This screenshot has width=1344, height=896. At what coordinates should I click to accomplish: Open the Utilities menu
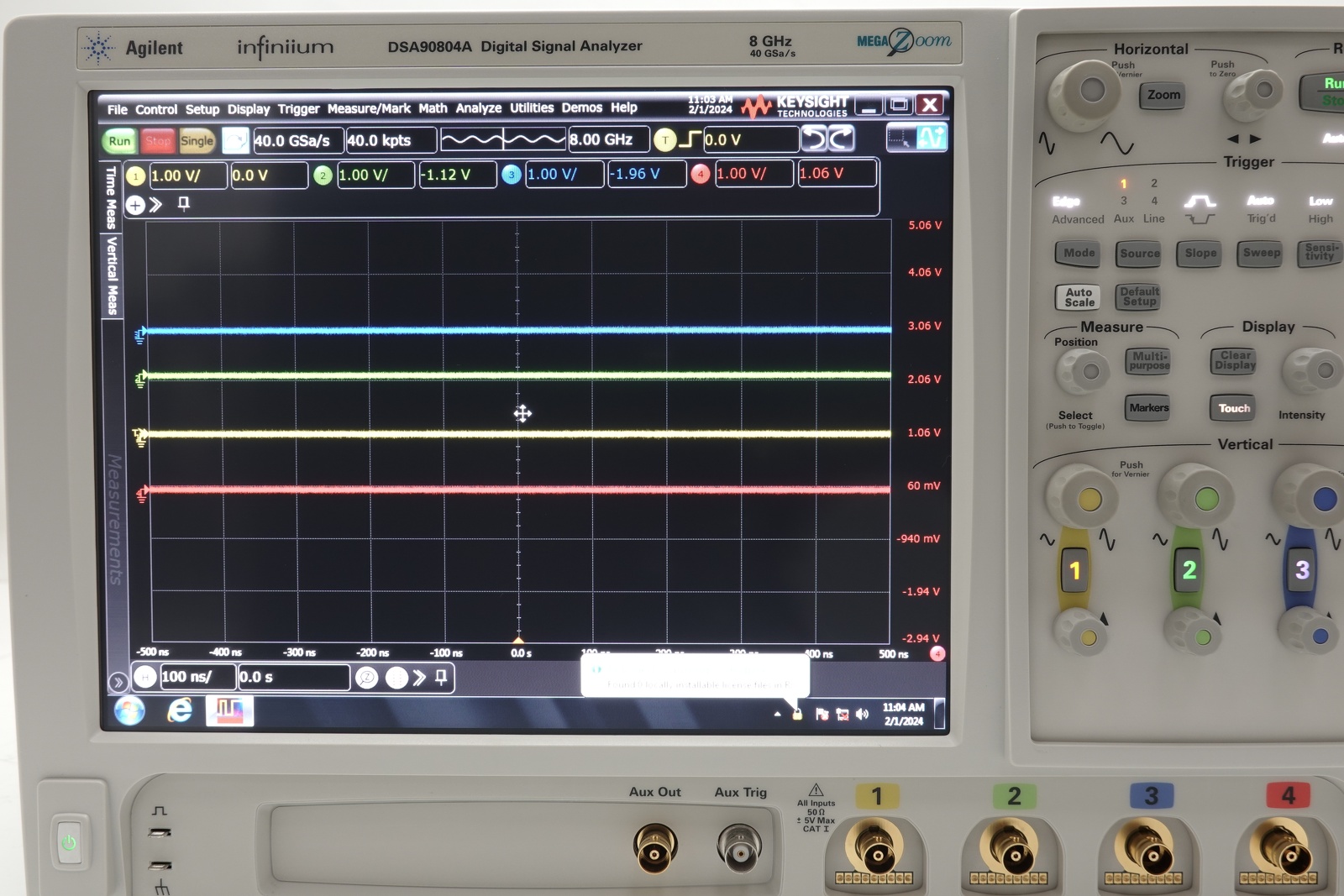(532, 107)
